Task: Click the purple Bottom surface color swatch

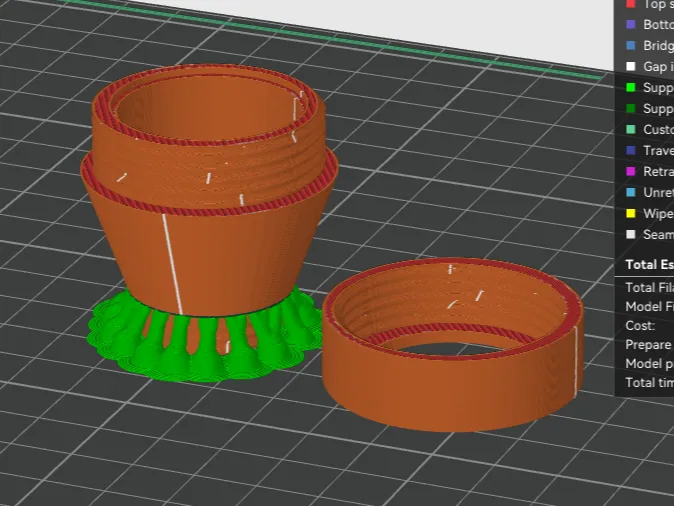Action: click(x=631, y=25)
